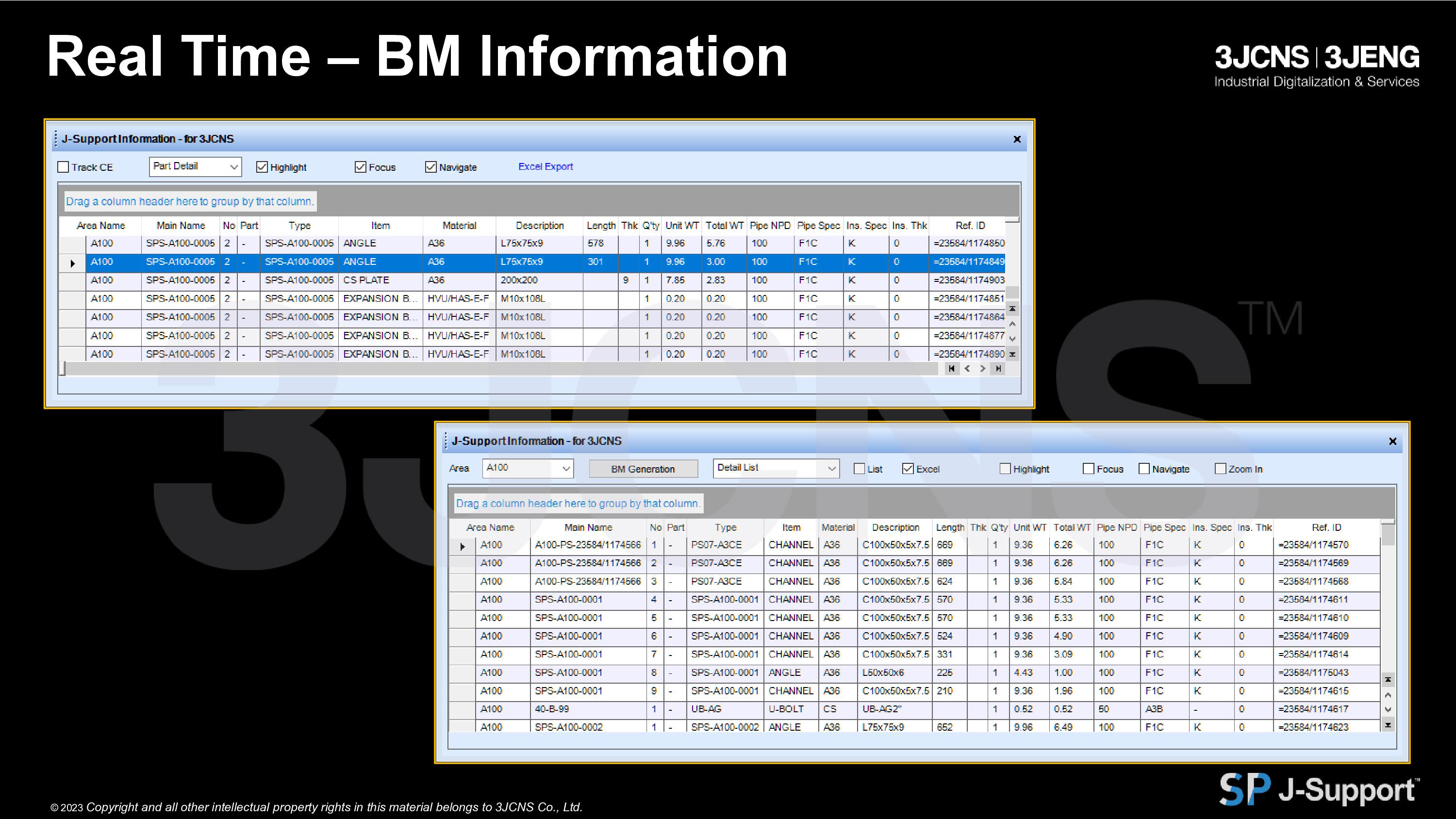Sort upper grid by Item column header

pyautogui.click(x=381, y=226)
